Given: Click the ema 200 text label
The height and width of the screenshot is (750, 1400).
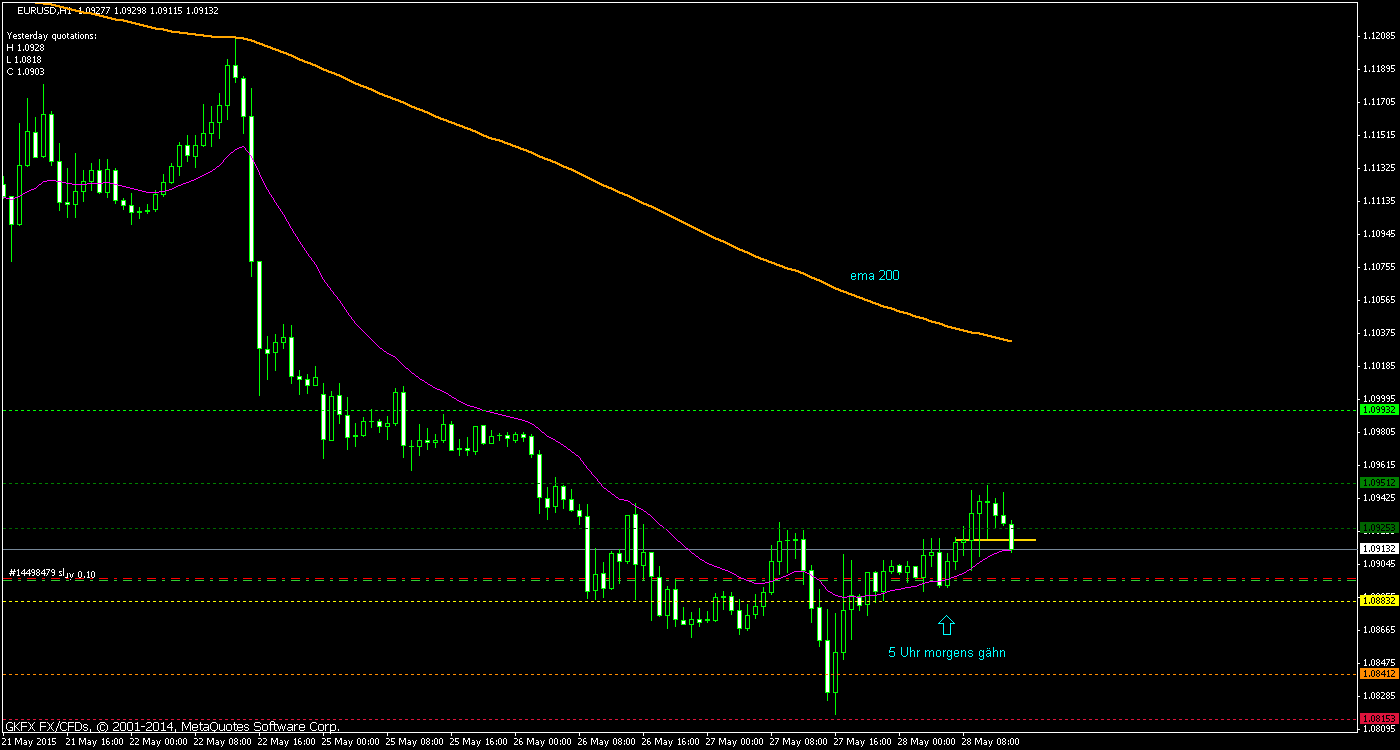Looking at the screenshot, I should pos(874,275).
